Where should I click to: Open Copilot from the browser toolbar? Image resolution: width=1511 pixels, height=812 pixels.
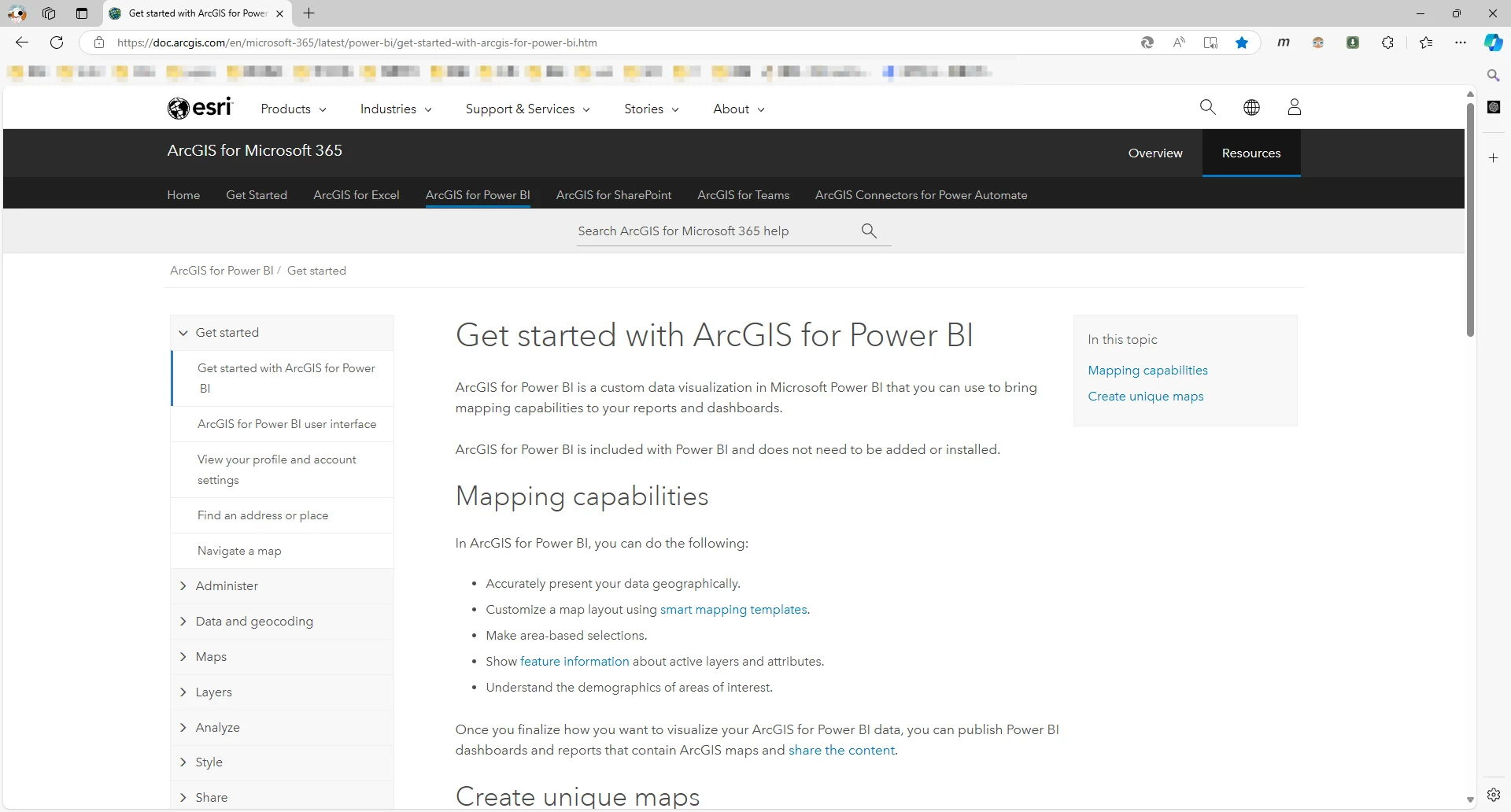[1492, 42]
